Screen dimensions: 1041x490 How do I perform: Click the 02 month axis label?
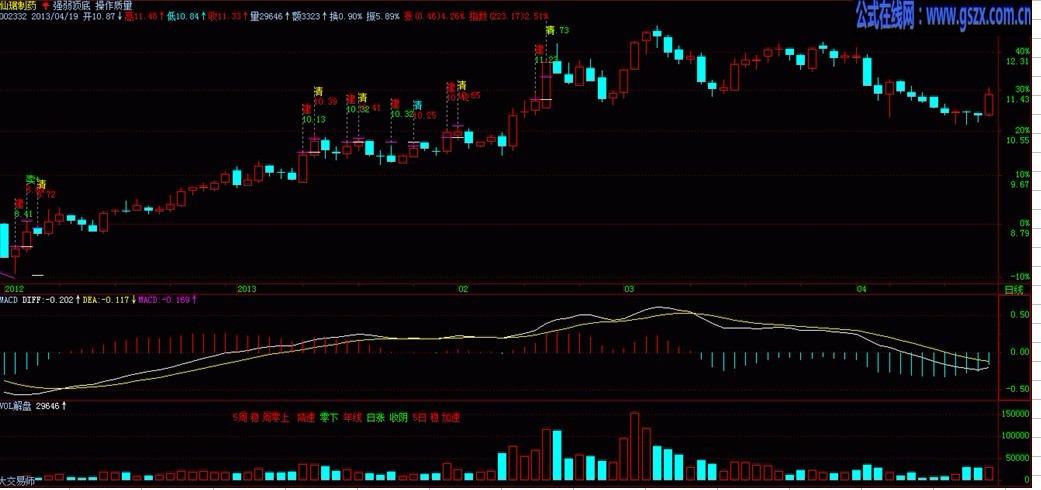pyautogui.click(x=463, y=289)
